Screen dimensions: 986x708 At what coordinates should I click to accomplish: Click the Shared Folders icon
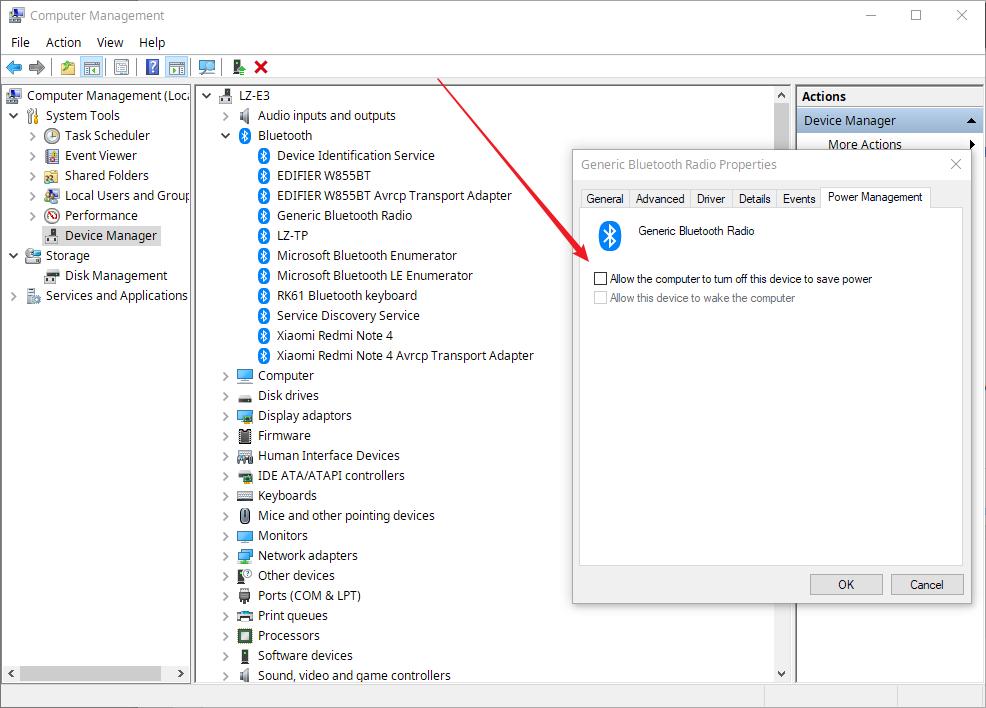(52, 176)
